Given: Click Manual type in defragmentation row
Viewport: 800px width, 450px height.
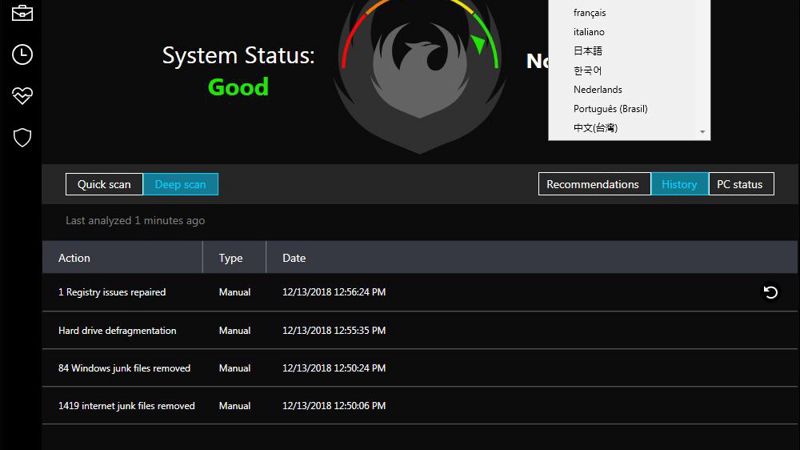Looking at the screenshot, I should click(235, 331).
